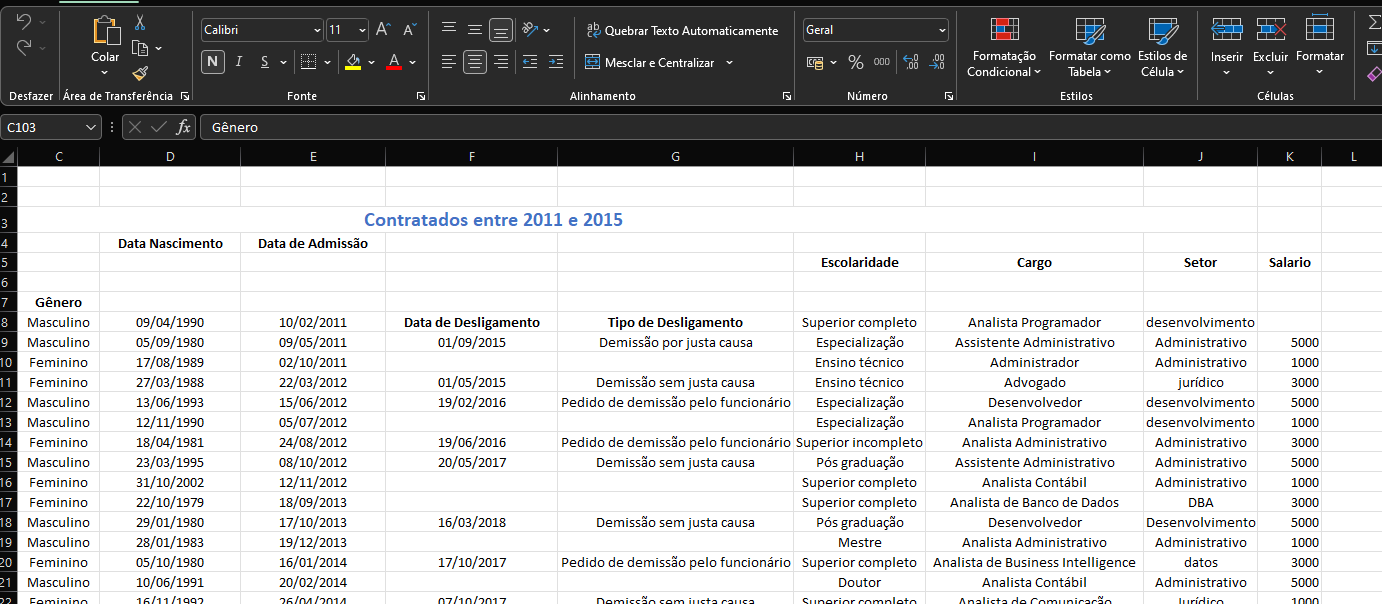Open fill color palette dropdown arrow
This screenshot has height=604, width=1382.
point(371,62)
